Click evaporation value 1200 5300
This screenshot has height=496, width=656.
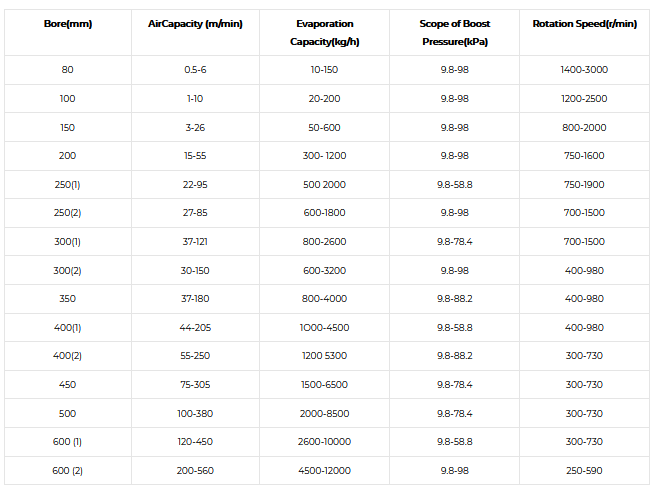pyautogui.click(x=324, y=356)
